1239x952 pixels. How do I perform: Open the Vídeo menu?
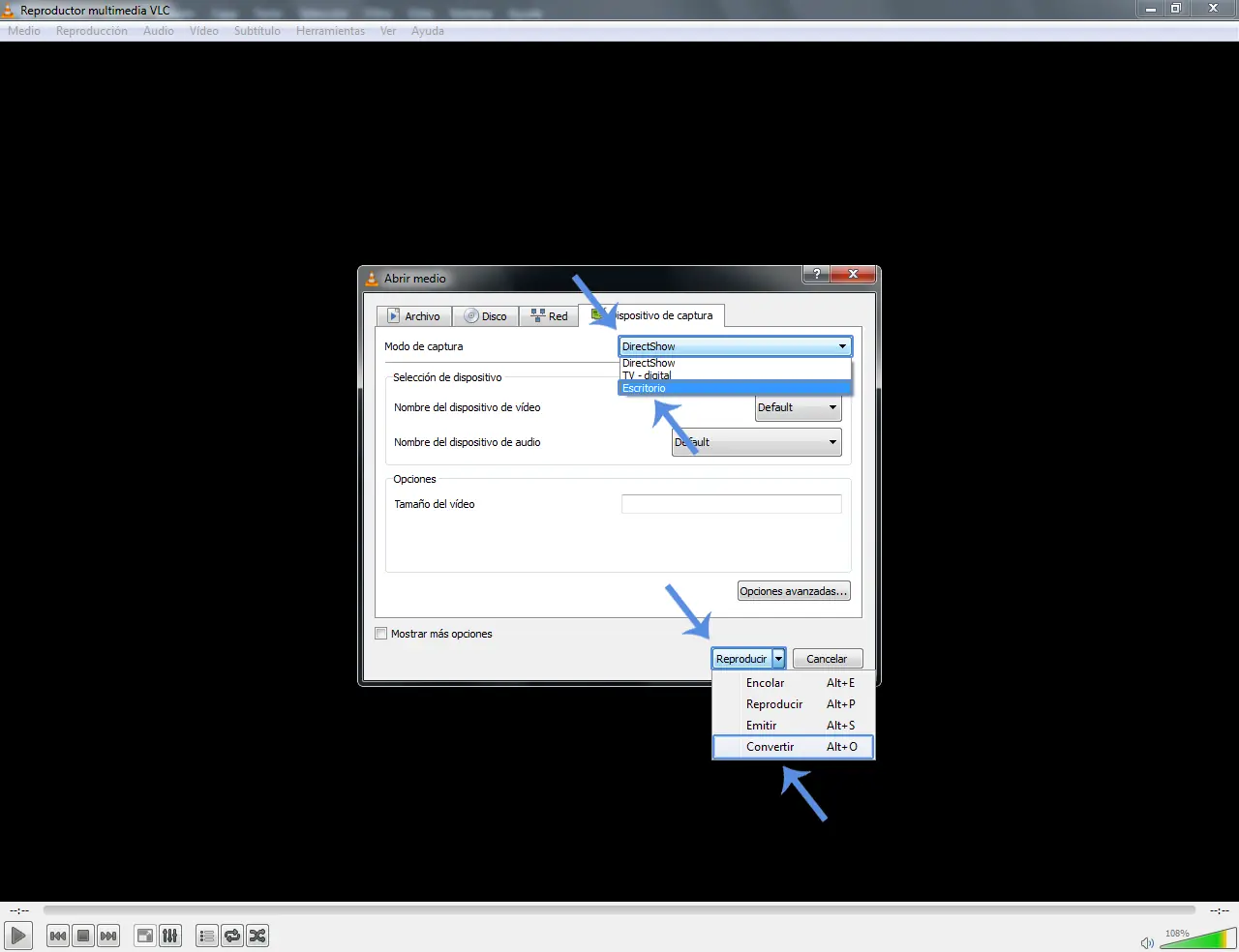[204, 31]
